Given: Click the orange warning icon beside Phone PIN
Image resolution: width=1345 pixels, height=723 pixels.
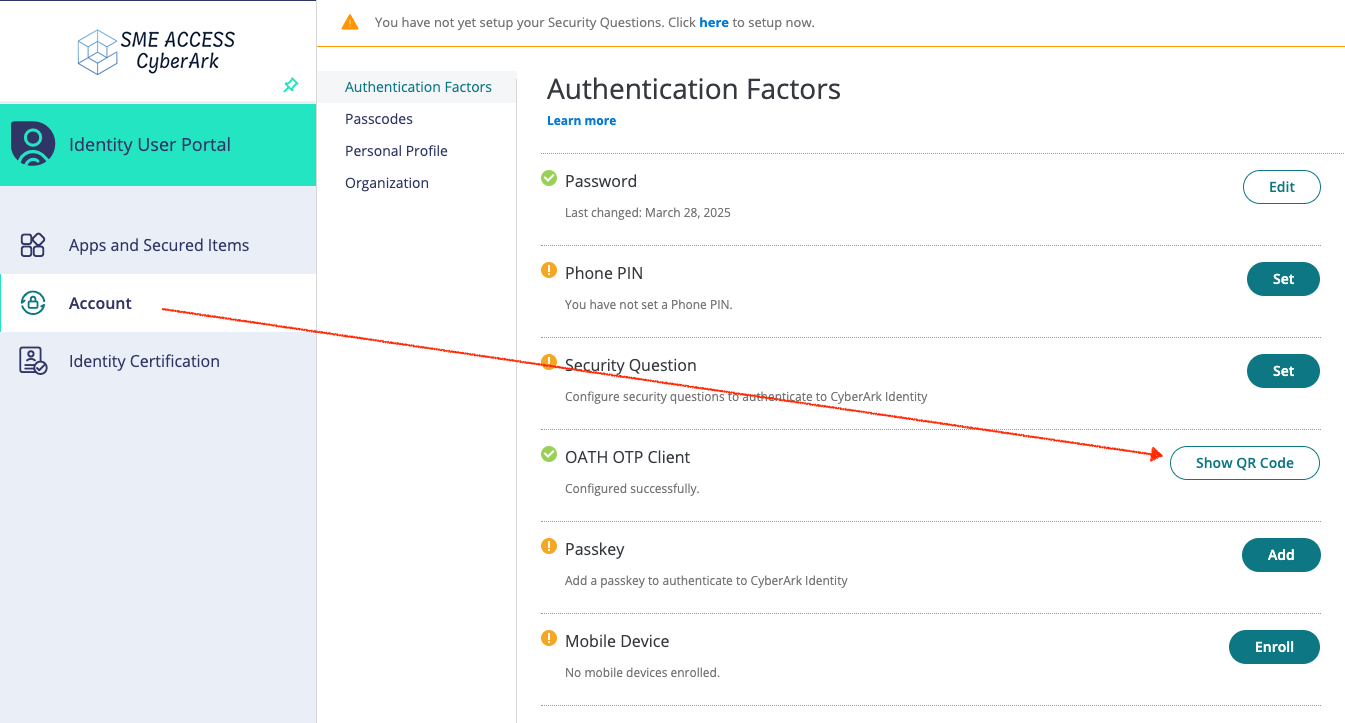Looking at the screenshot, I should coord(549,270).
